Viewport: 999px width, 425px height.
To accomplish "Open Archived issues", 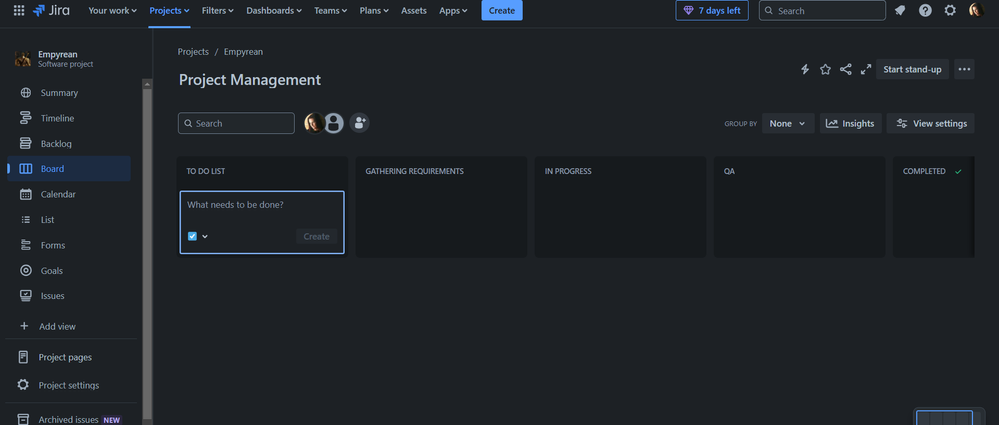I will pos(69,419).
